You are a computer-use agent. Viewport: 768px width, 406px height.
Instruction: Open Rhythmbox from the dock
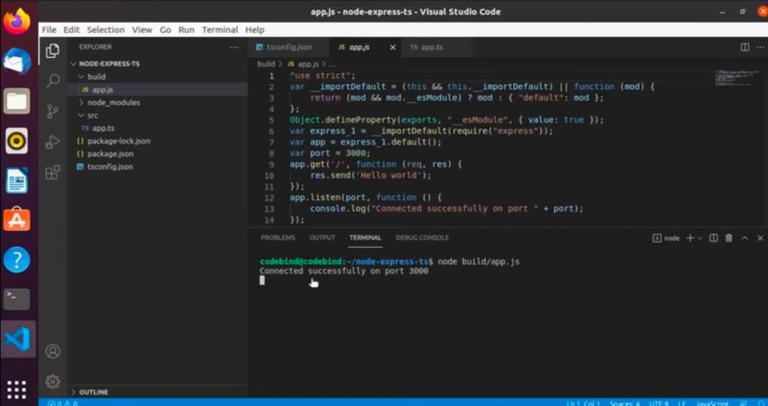(17, 141)
